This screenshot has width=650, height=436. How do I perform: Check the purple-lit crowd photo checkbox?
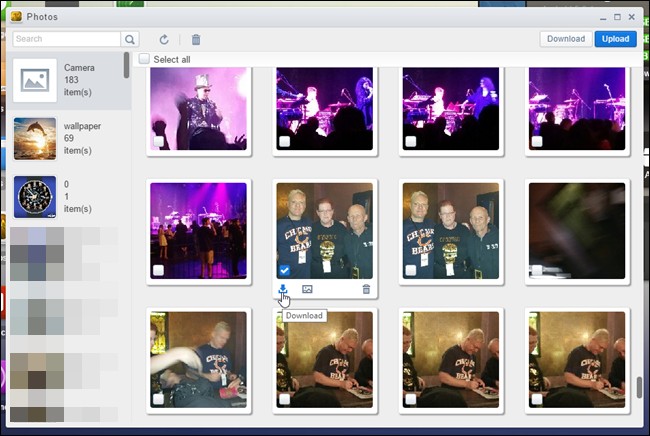[x=158, y=270]
